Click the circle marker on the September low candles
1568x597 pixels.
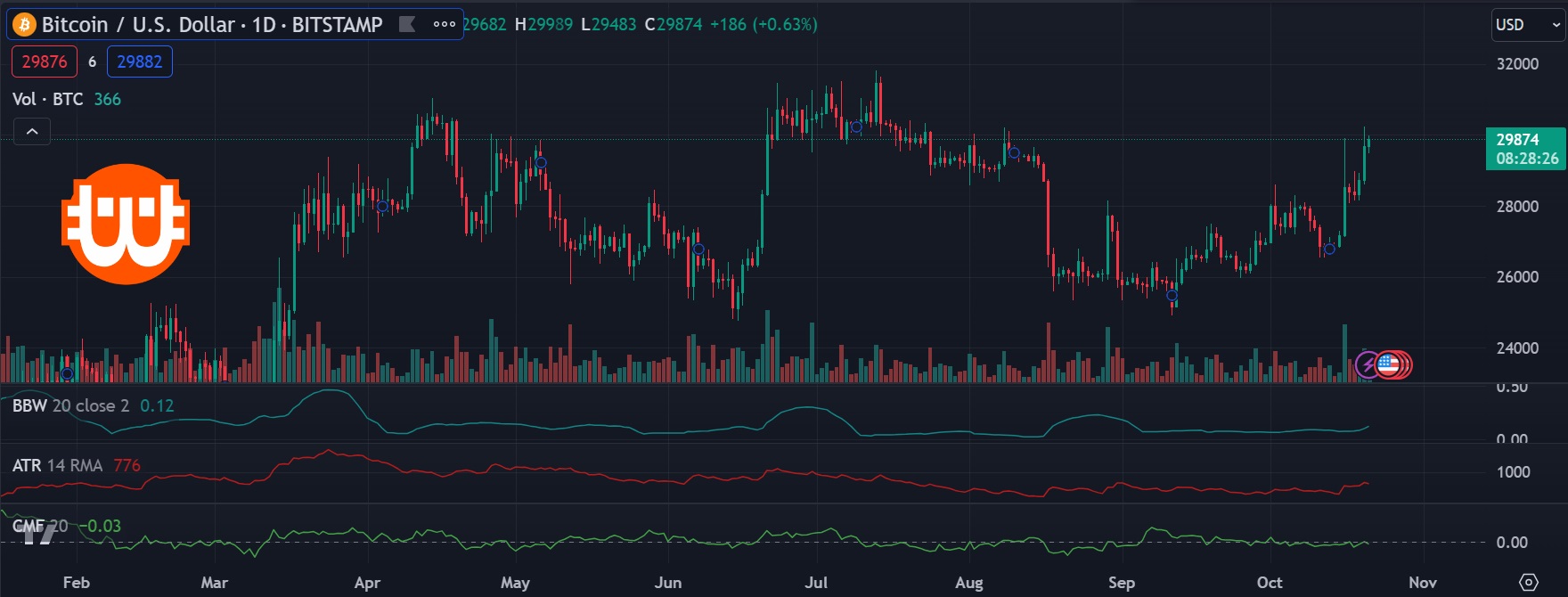click(1172, 295)
